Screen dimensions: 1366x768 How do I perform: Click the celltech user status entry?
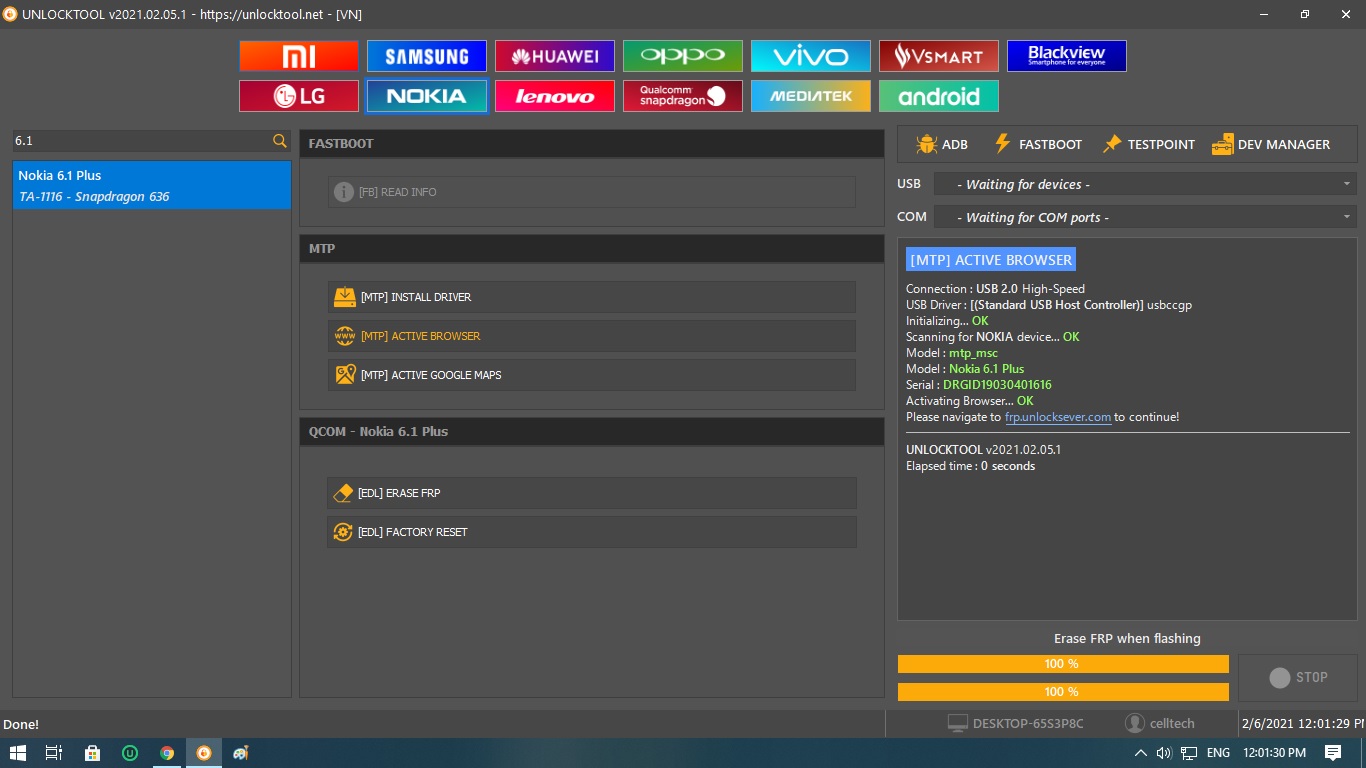pyautogui.click(x=1160, y=723)
